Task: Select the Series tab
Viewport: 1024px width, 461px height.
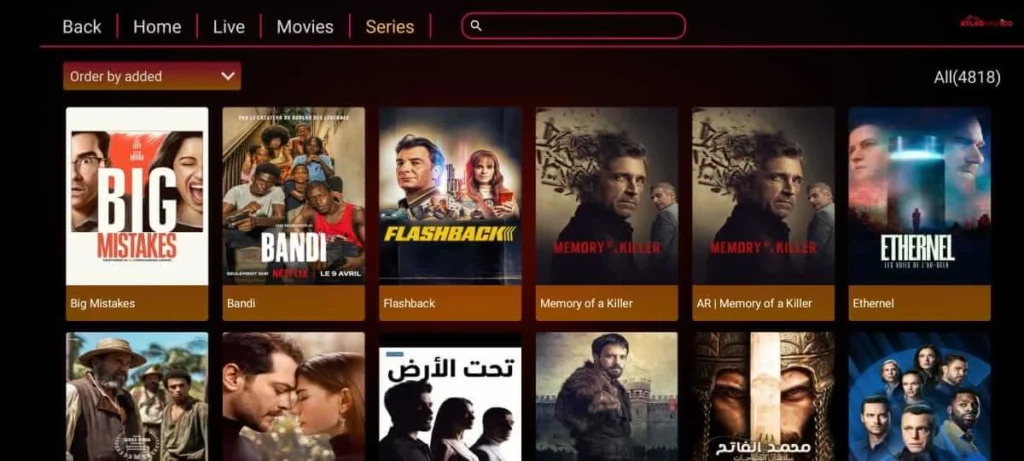Action: (x=390, y=27)
